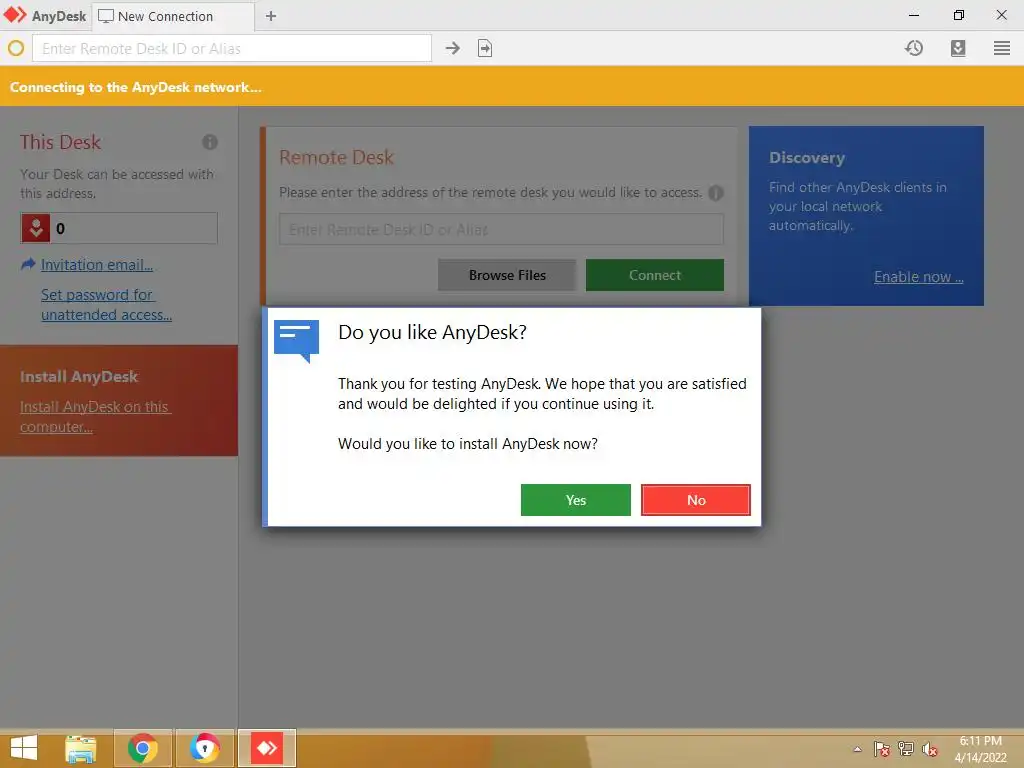
Task: Click Enable now in Discovery panel
Action: pyautogui.click(x=918, y=277)
